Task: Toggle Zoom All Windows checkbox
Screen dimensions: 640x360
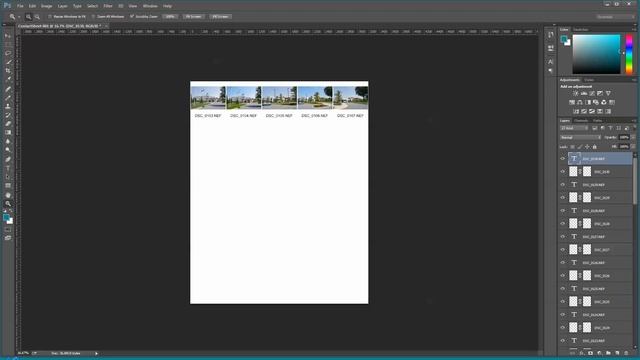Action: pyautogui.click(x=93, y=17)
